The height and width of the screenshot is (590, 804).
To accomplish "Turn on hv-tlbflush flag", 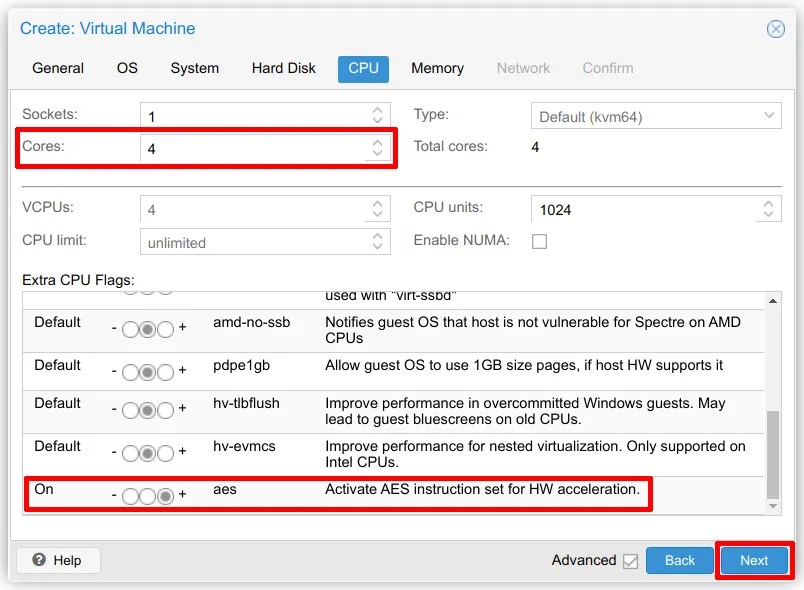I will (x=165, y=410).
